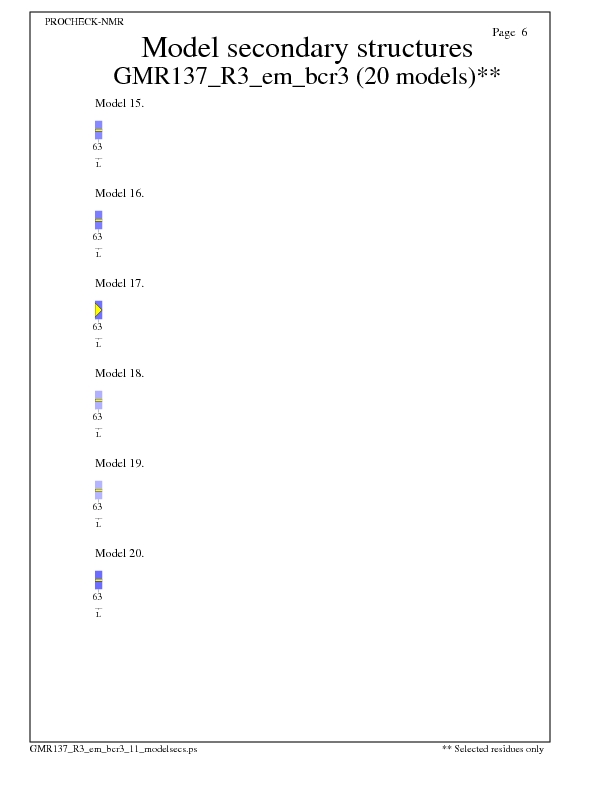This screenshot has width=612, height=792.
Task: Click the 'Selected residues only' footnote
Action: (492, 748)
